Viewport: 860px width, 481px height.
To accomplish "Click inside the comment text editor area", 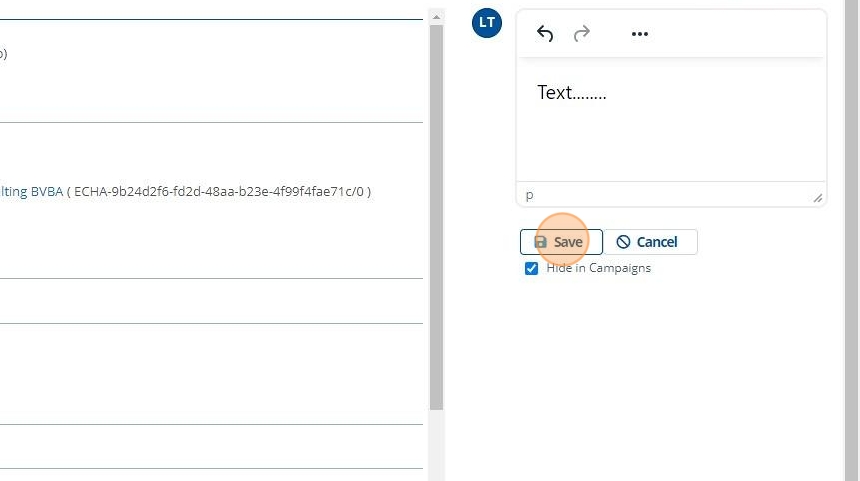I will click(671, 140).
